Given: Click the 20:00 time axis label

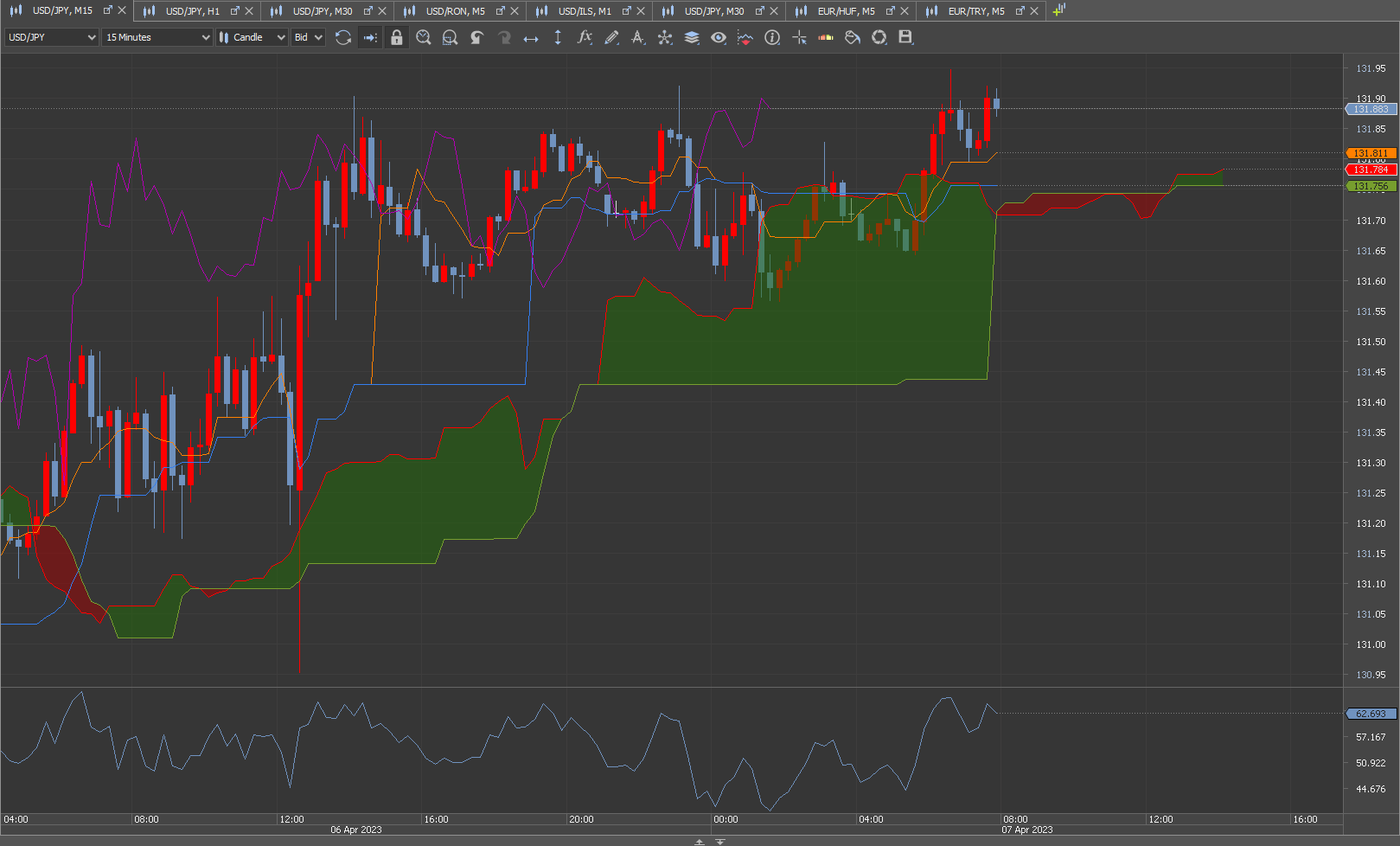Looking at the screenshot, I should pyautogui.click(x=581, y=819).
